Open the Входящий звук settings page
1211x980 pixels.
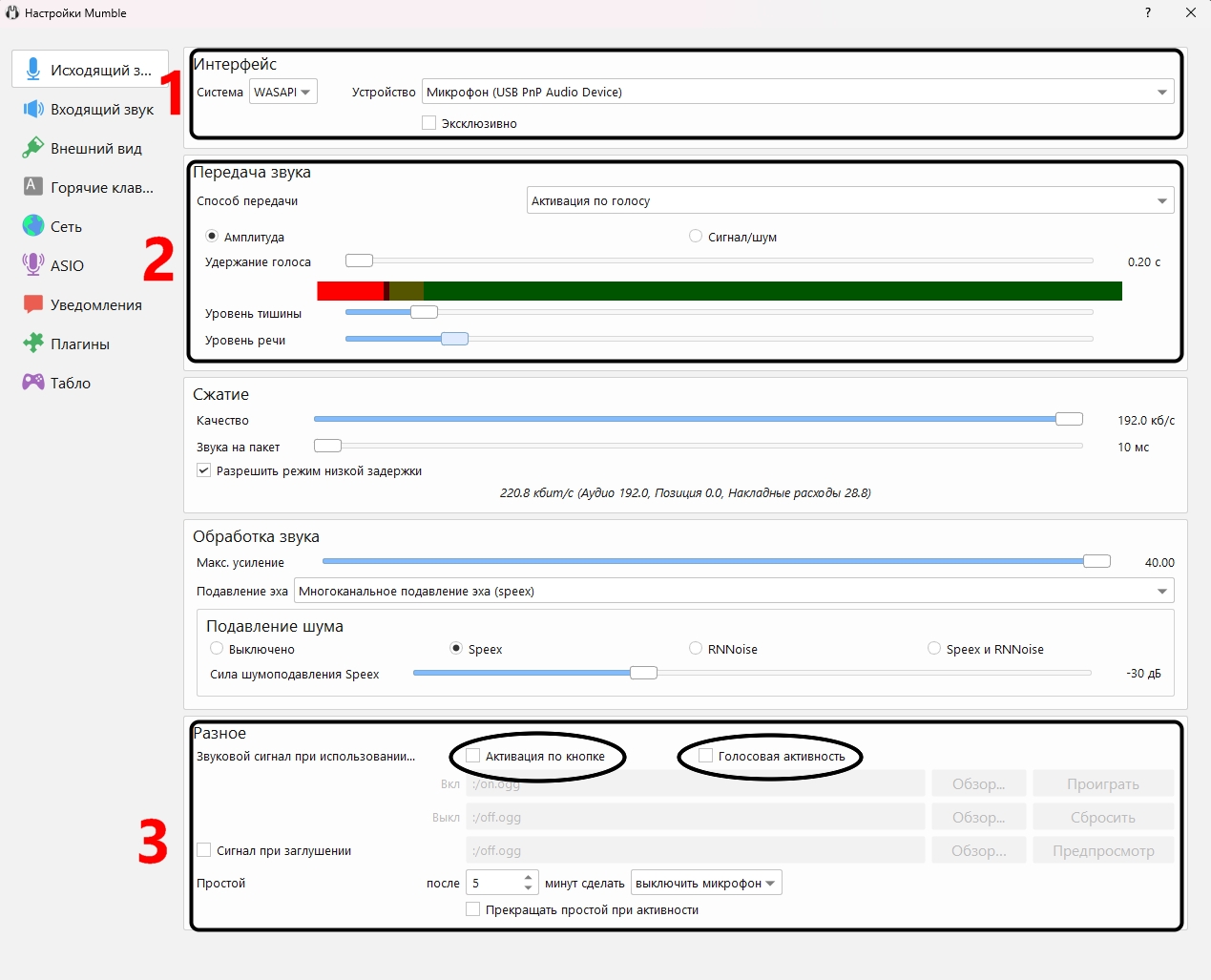(91, 109)
